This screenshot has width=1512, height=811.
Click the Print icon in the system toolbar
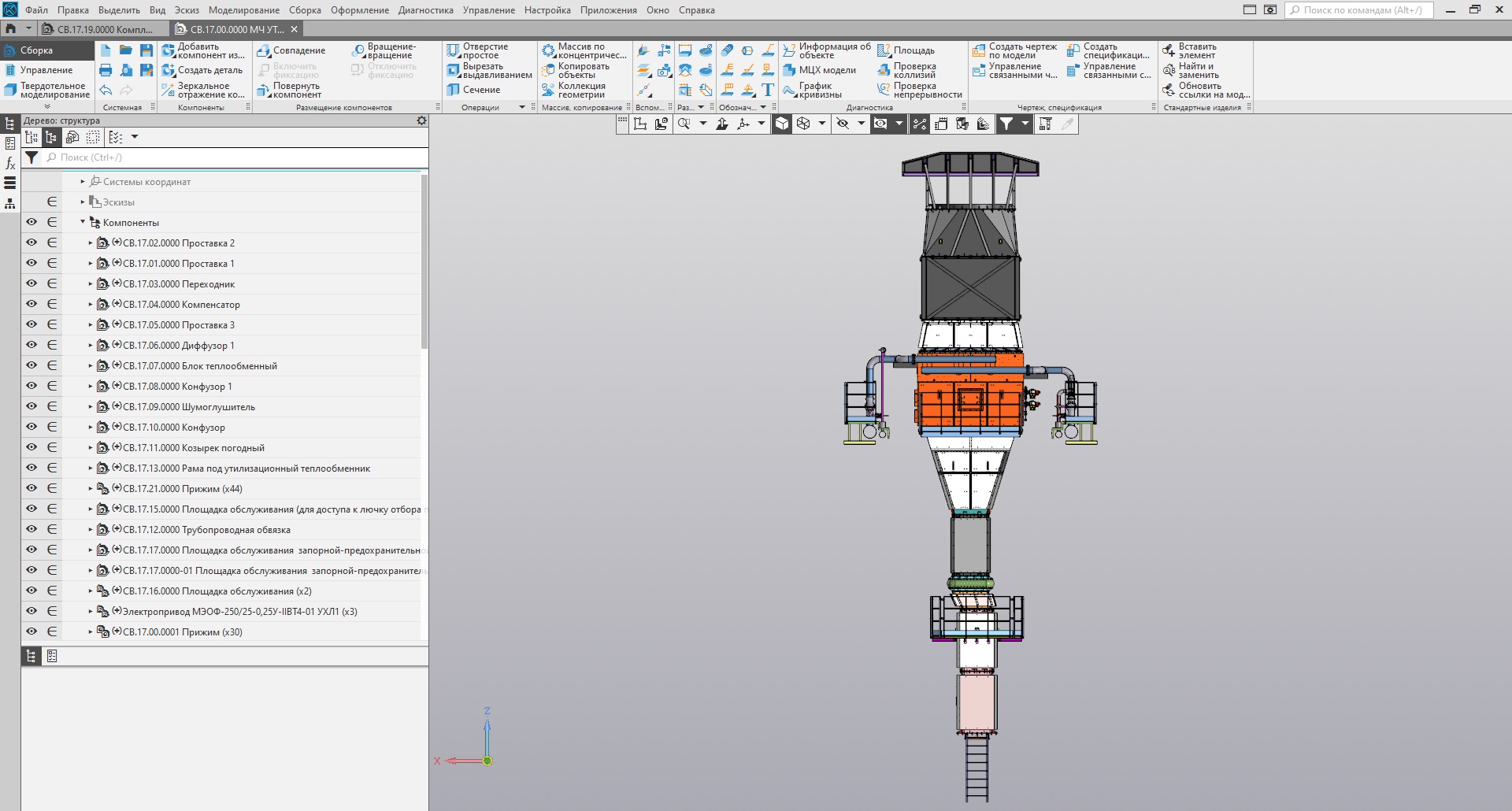click(106, 70)
